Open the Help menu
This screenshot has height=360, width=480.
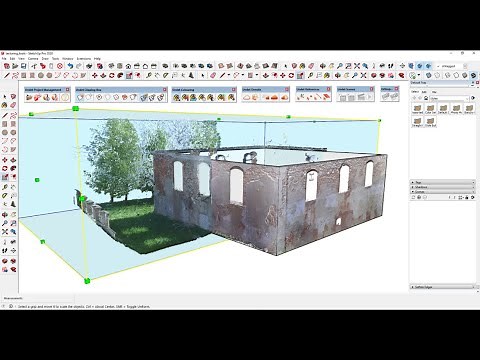[97, 59]
